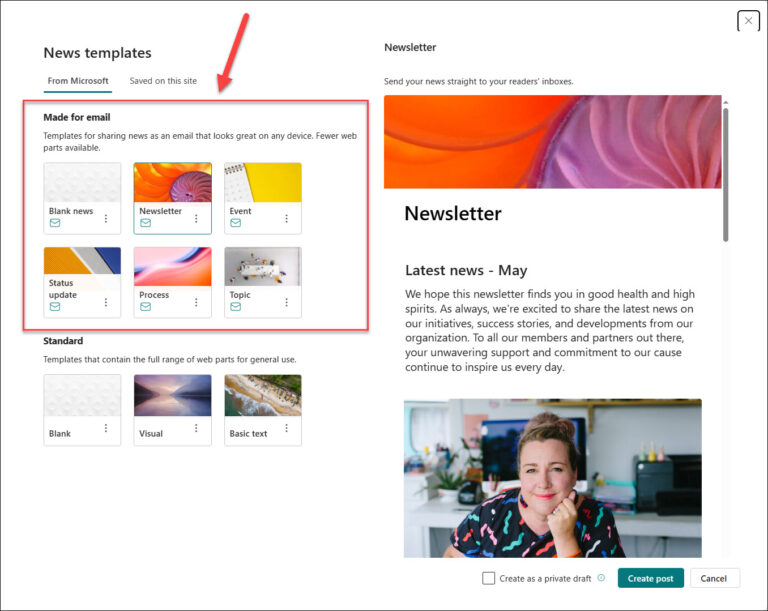Click the email icon on Newsletter card
768x611 pixels.
click(145, 223)
